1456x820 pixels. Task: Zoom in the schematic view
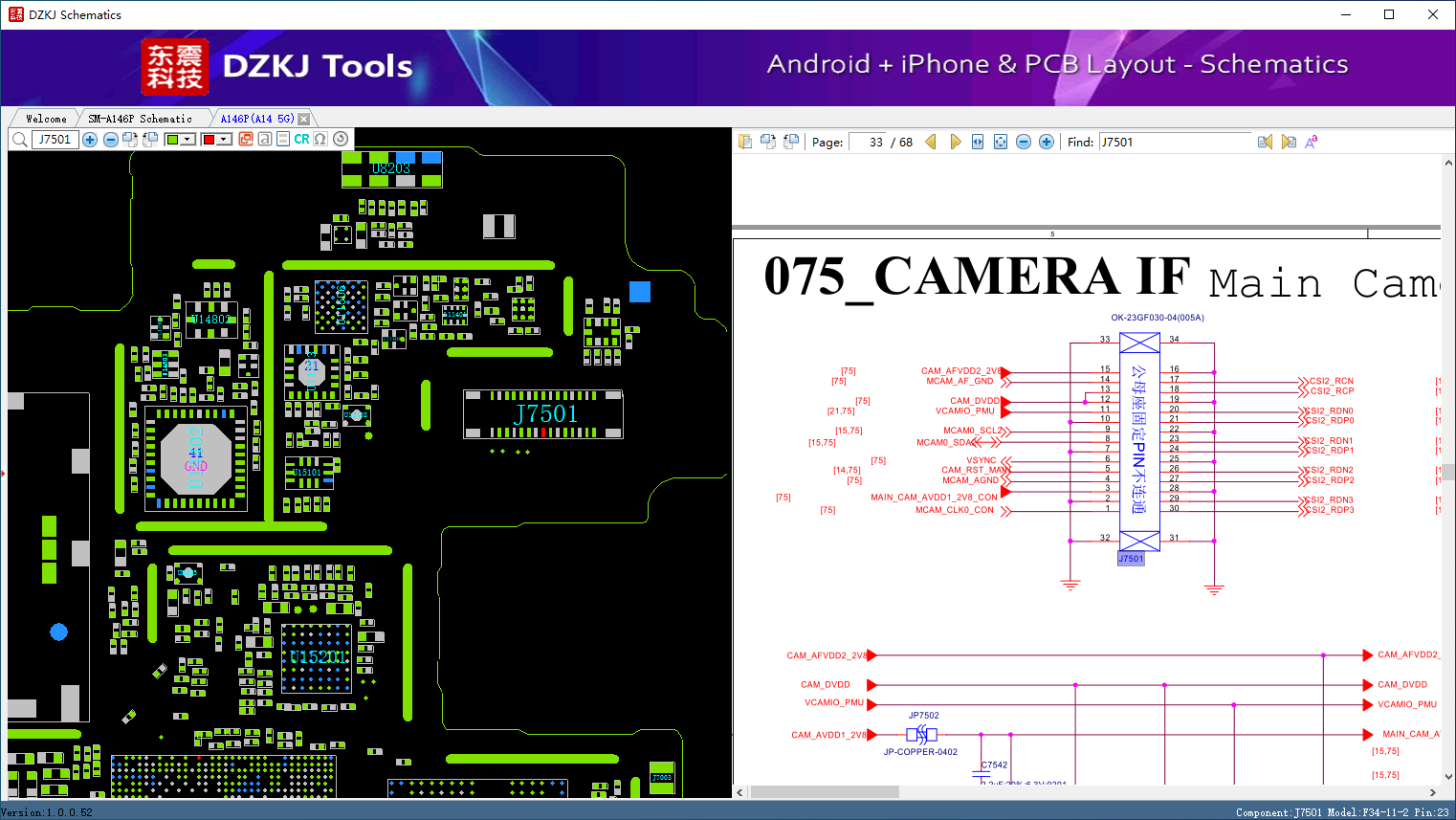pyautogui.click(x=1047, y=142)
